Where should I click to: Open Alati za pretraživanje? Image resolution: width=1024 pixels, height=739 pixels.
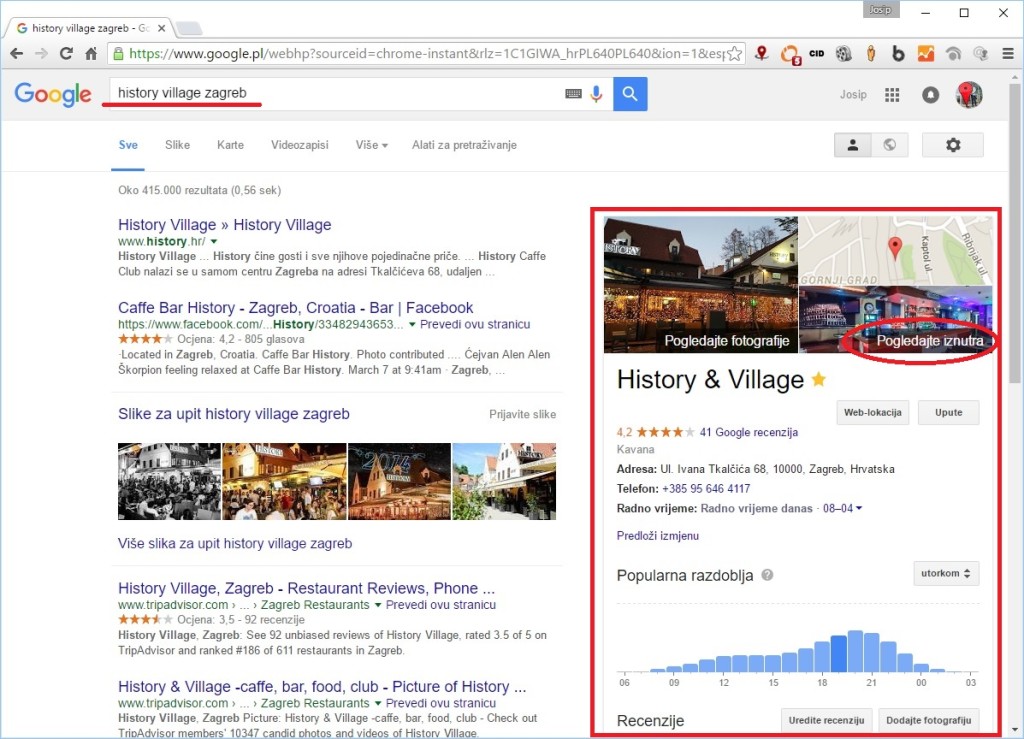[464, 145]
